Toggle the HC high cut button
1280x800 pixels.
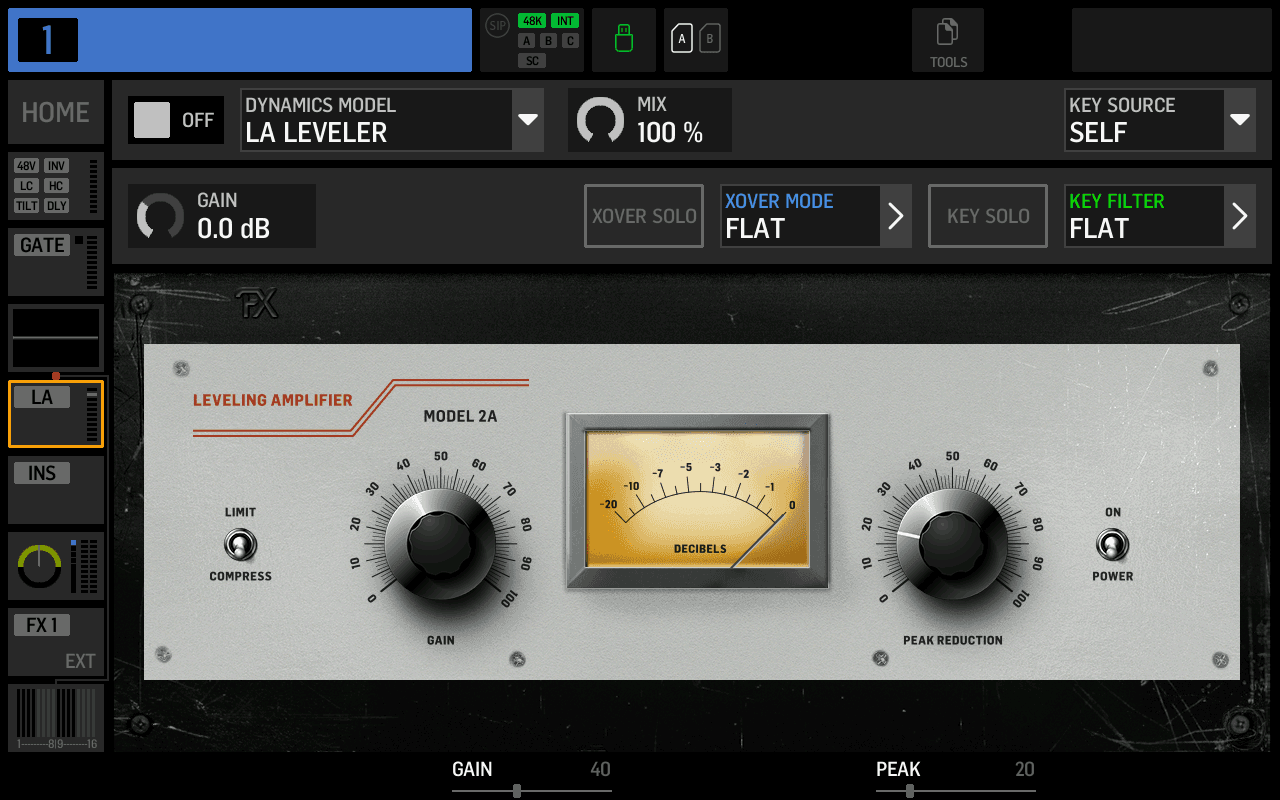pyautogui.click(x=57, y=186)
